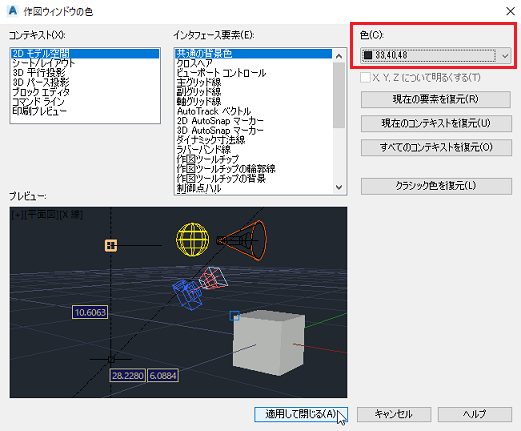Viewport: 521px width, 431px height.
Task: Click 現在のコンテキストを復元(U) button
Action: pyautogui.click(x=436, y=123)
